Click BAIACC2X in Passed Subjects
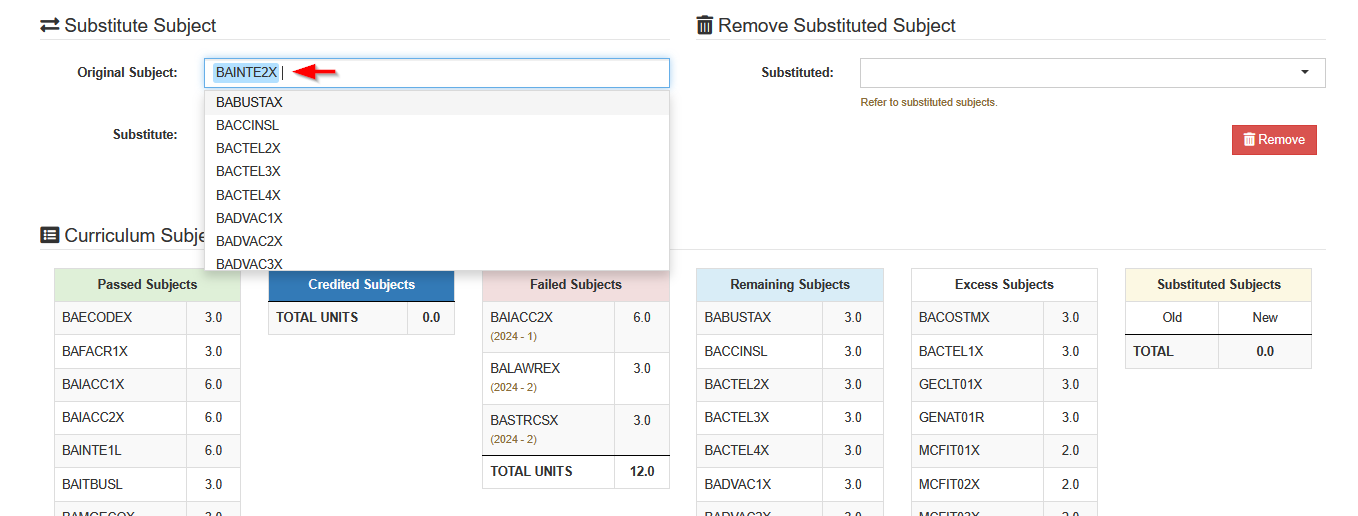 coord(93,418)
